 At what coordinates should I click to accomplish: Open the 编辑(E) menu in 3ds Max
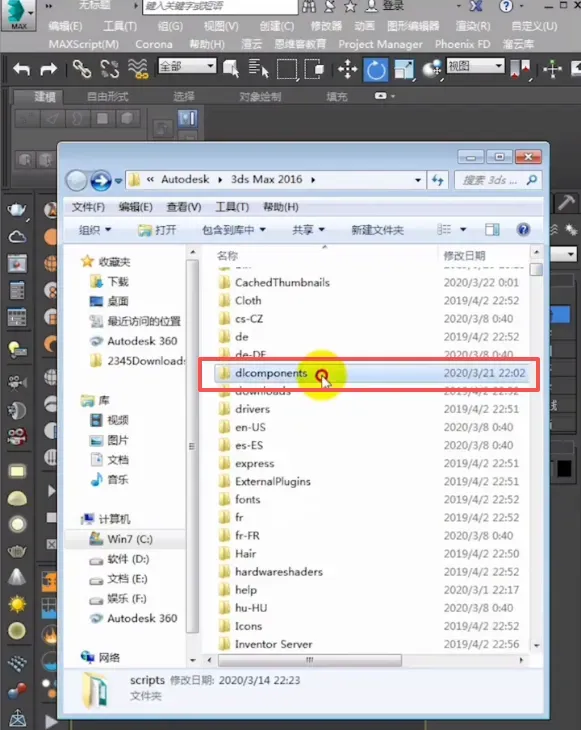pos(65,26)
